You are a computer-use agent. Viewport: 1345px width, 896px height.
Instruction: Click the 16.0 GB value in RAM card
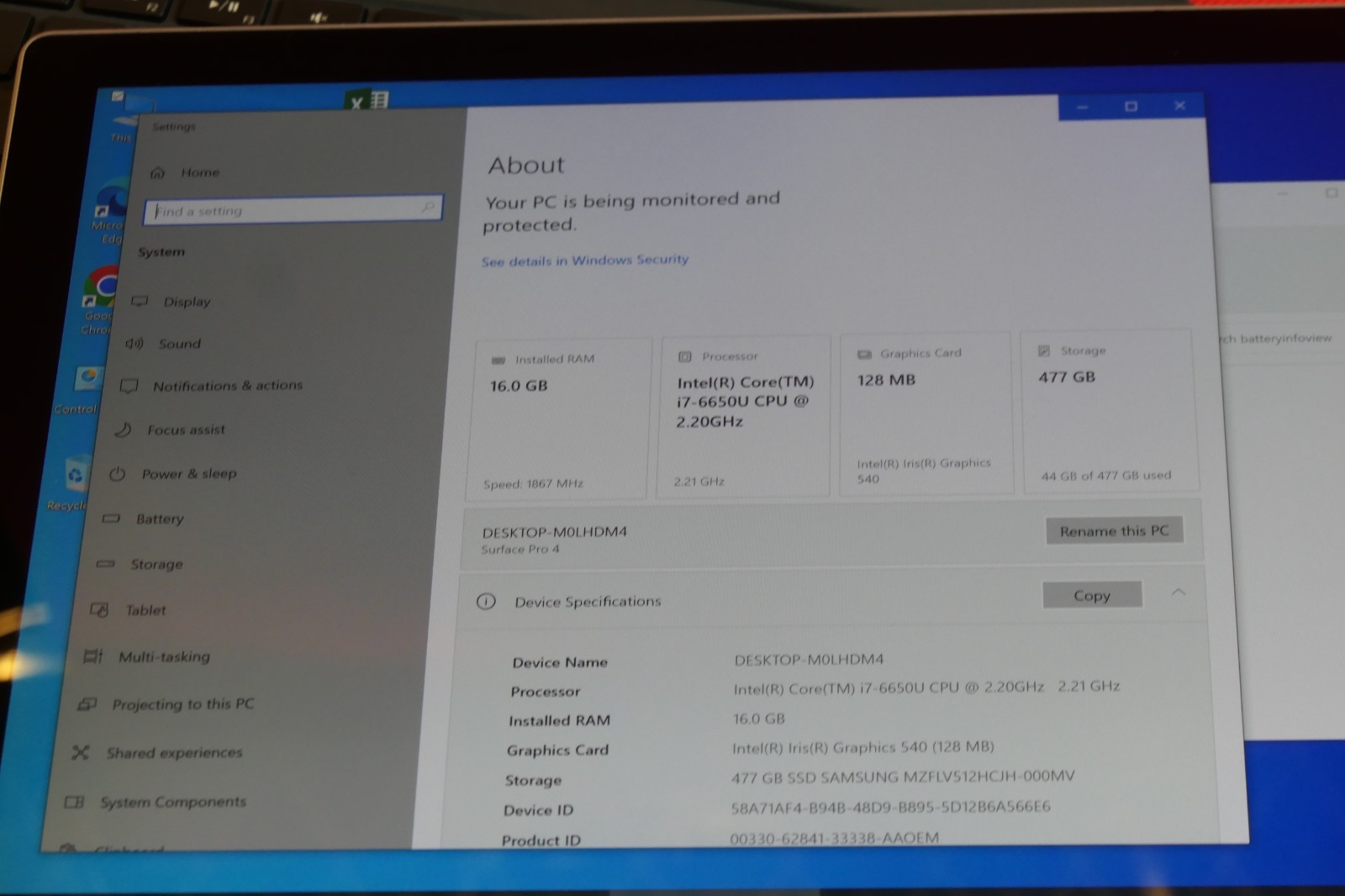coord(519,386)
